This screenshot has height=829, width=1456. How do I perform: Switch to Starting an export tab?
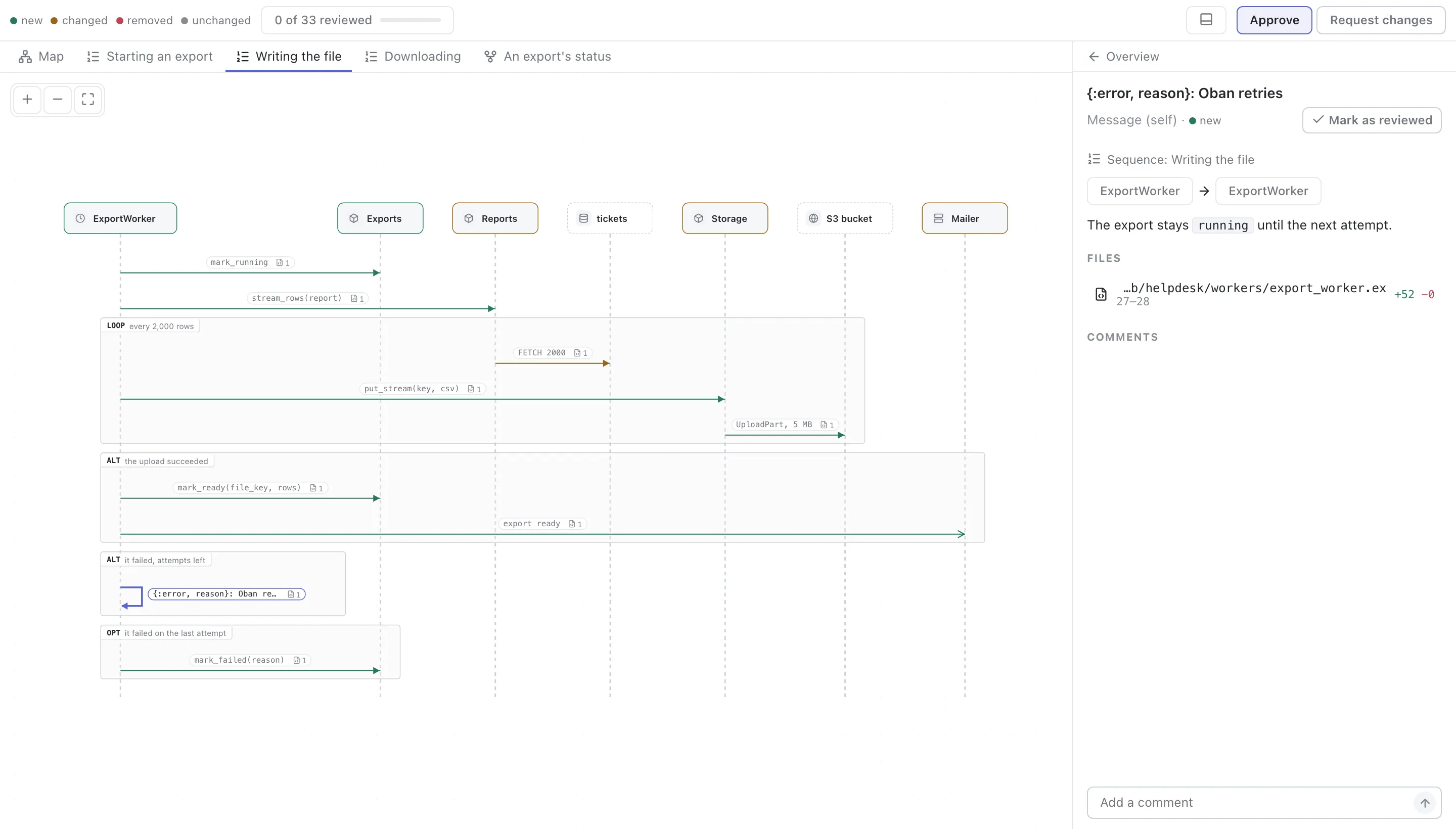click(x=150, y=57)
